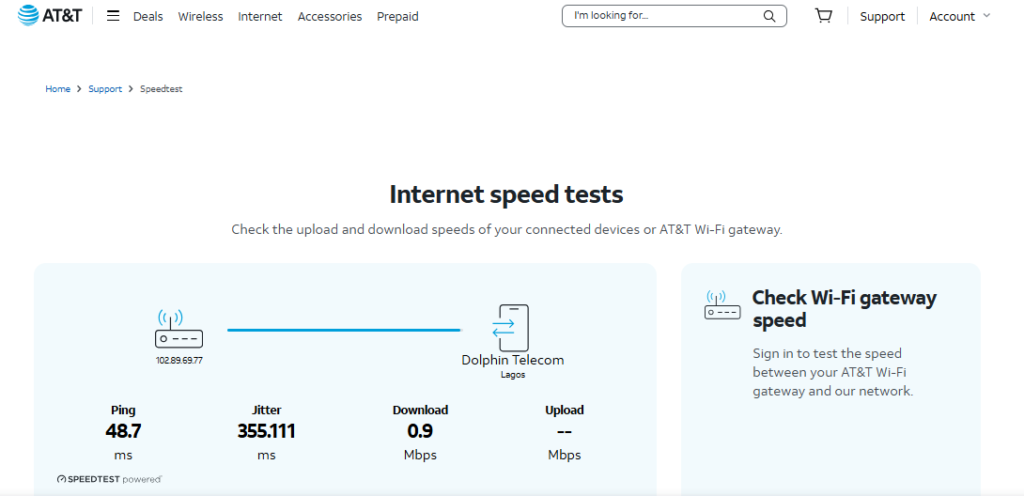
Task: Click the Ping value 48.7
Action: coord(123,431)
